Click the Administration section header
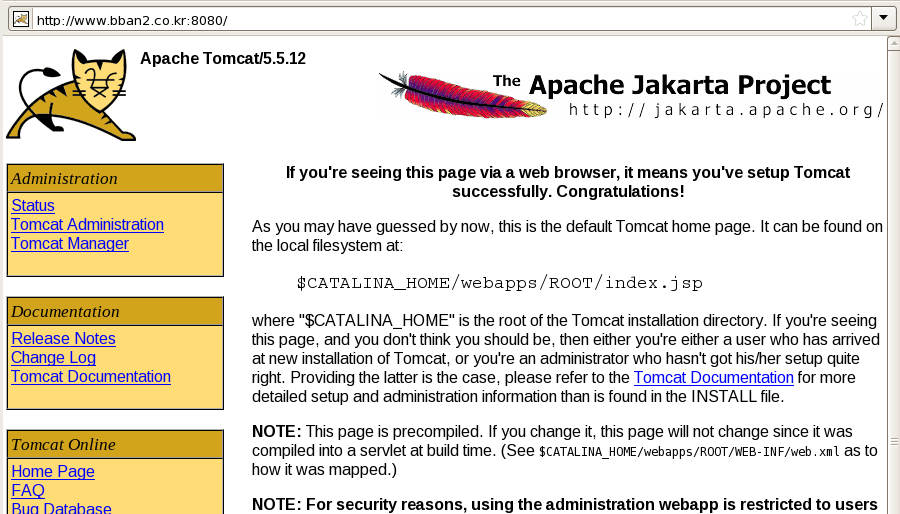Screen dimensions: 900x514 pyautogui.click(x=115, y=178)
